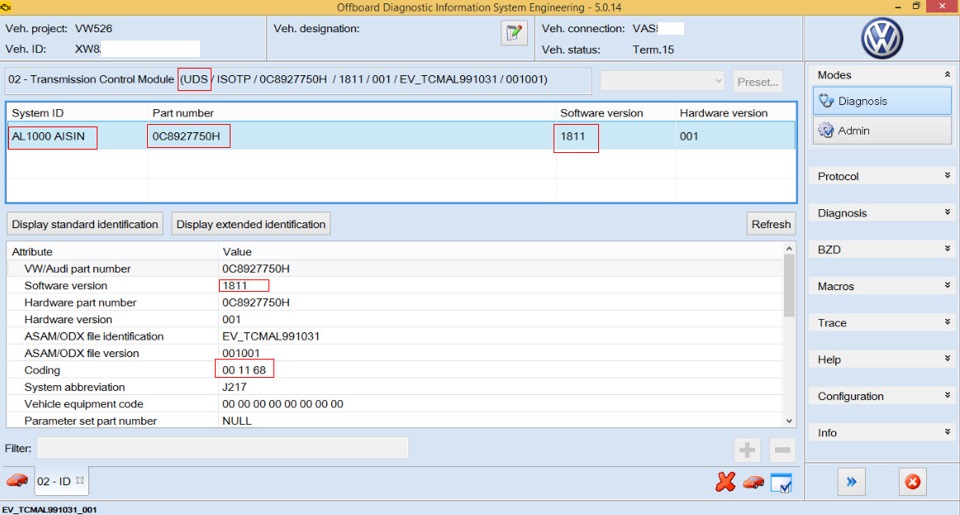Click the System ID column header
Viewport: 960px width, 515px height.
(37, 113)
